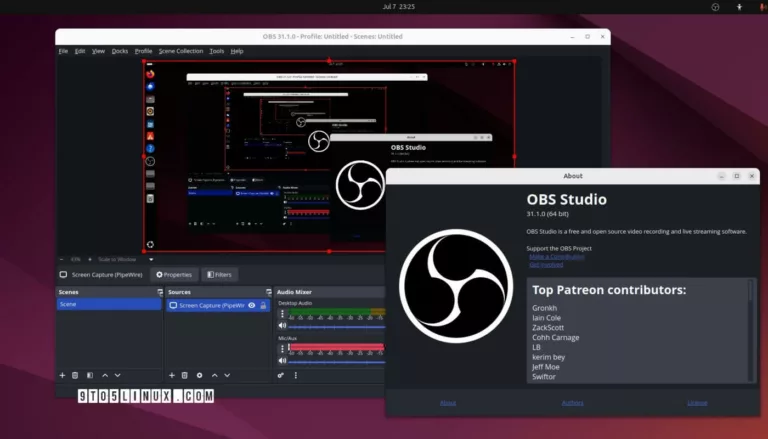Click the Filters button

pos(219,275)
